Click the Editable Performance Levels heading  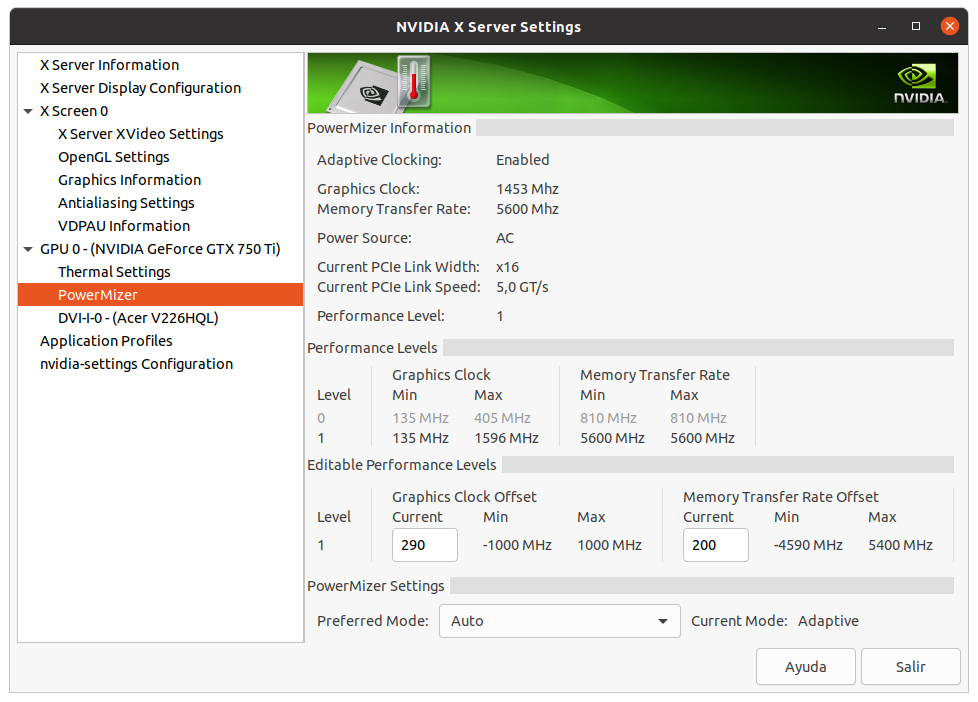click(x=402, y=465)
